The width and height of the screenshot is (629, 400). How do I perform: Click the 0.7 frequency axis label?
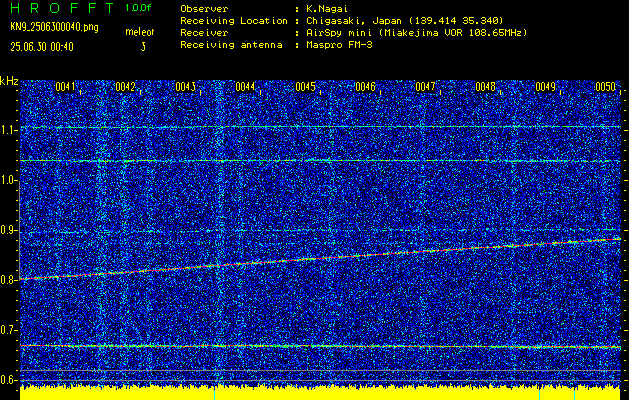click(9, 330)
